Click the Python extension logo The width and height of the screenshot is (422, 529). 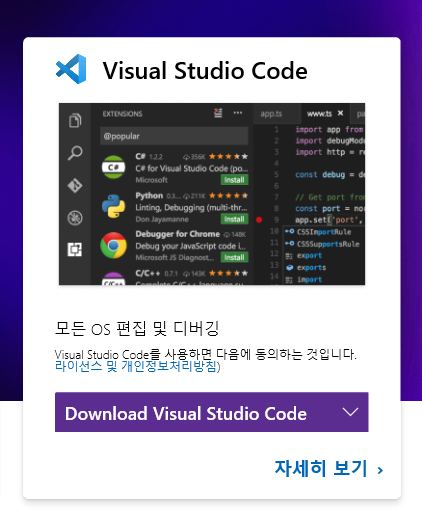point(113,206)
